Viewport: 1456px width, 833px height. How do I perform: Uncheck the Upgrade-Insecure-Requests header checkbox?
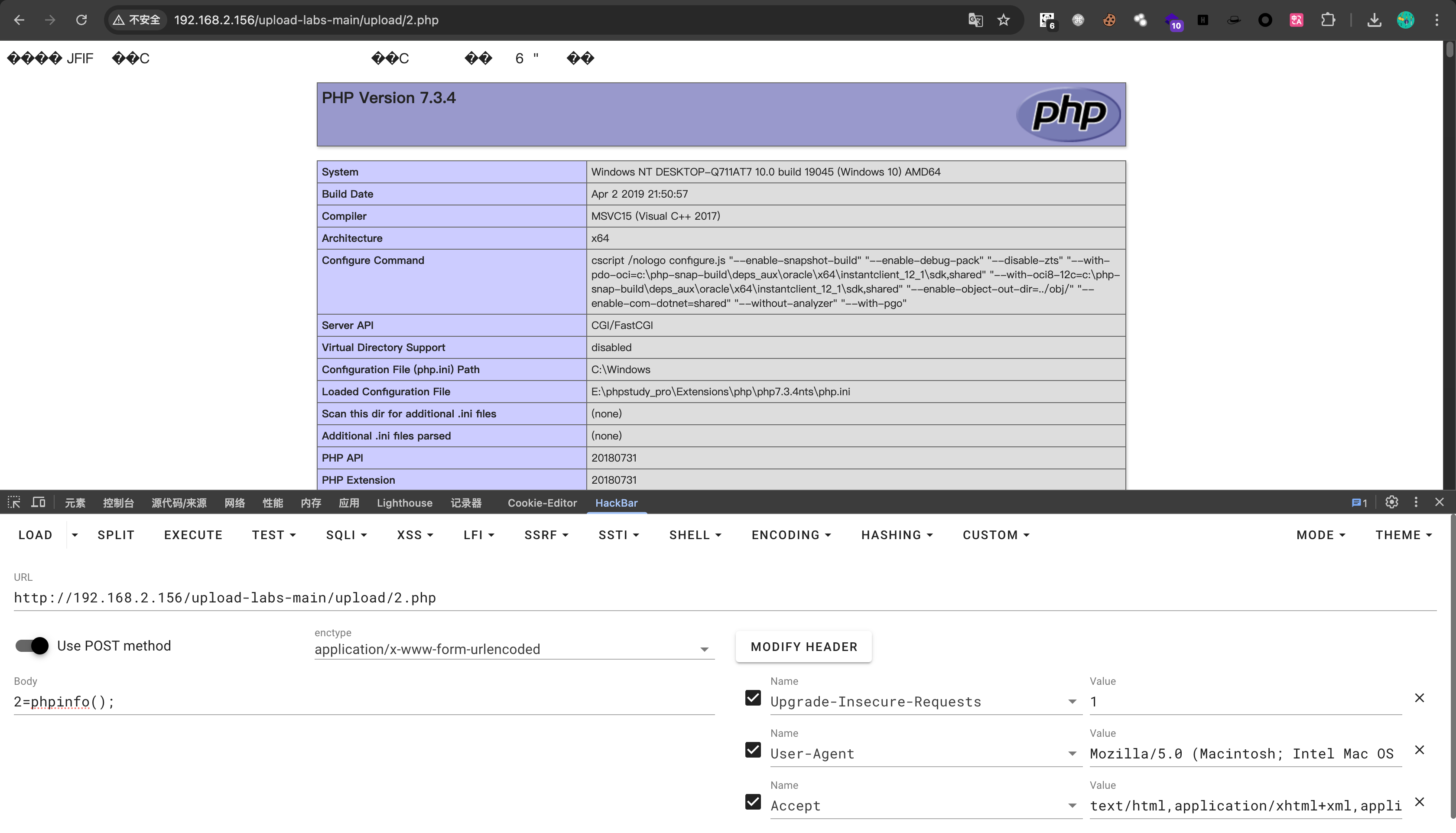(753, 698)
